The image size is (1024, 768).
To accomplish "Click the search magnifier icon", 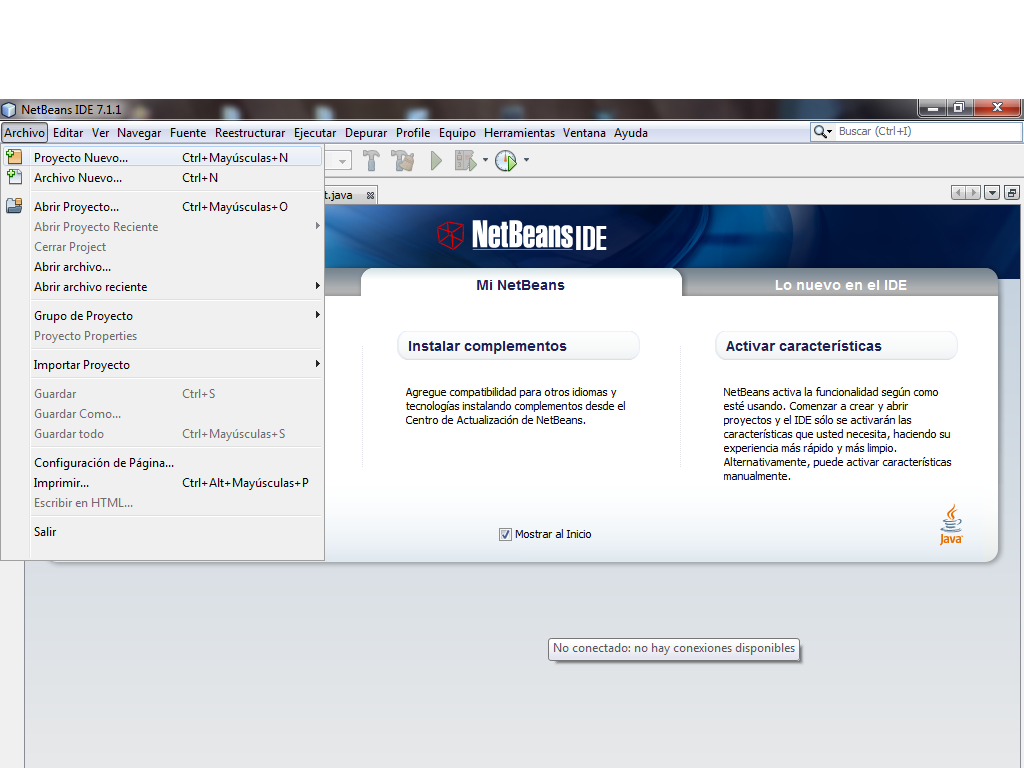I will pyautogui.click(x=822, y=131).
